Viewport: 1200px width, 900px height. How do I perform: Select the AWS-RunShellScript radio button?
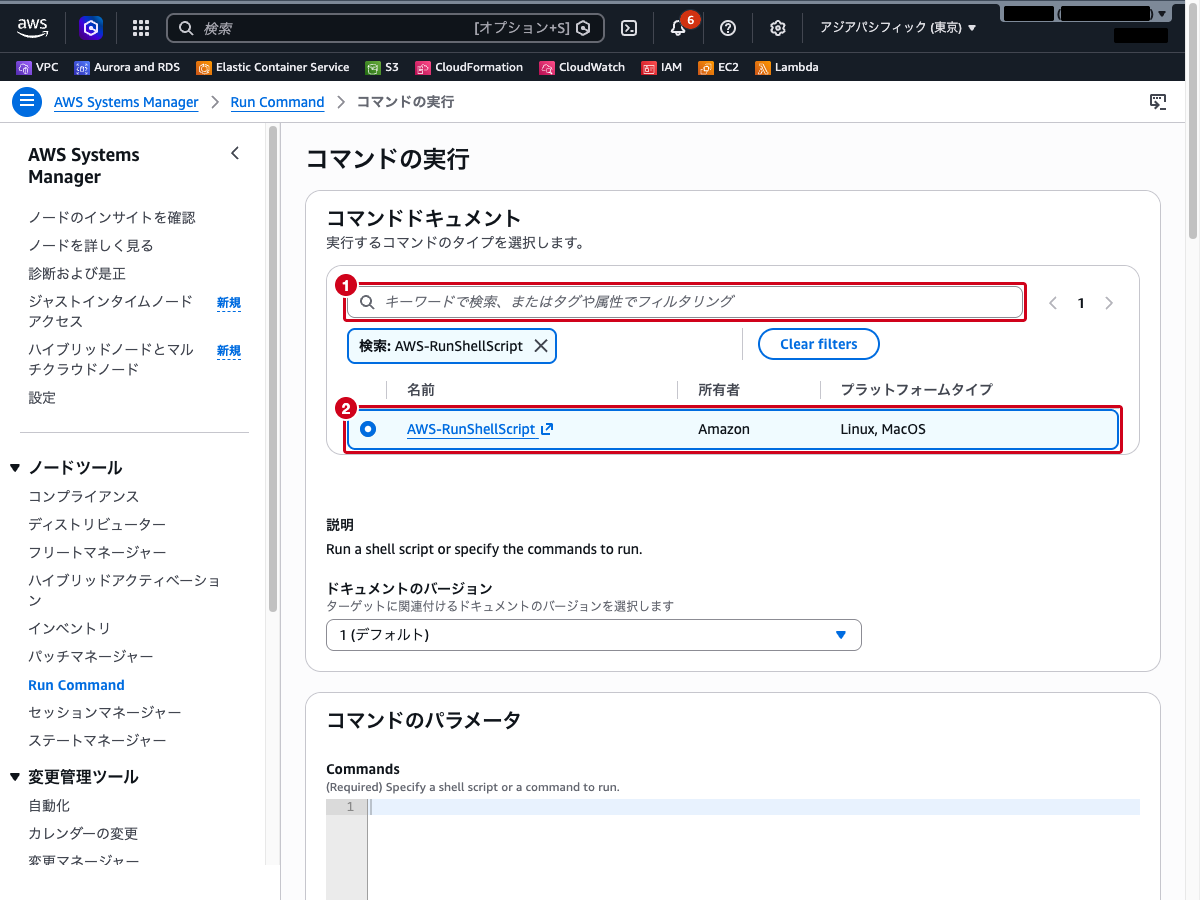[368, 429]
